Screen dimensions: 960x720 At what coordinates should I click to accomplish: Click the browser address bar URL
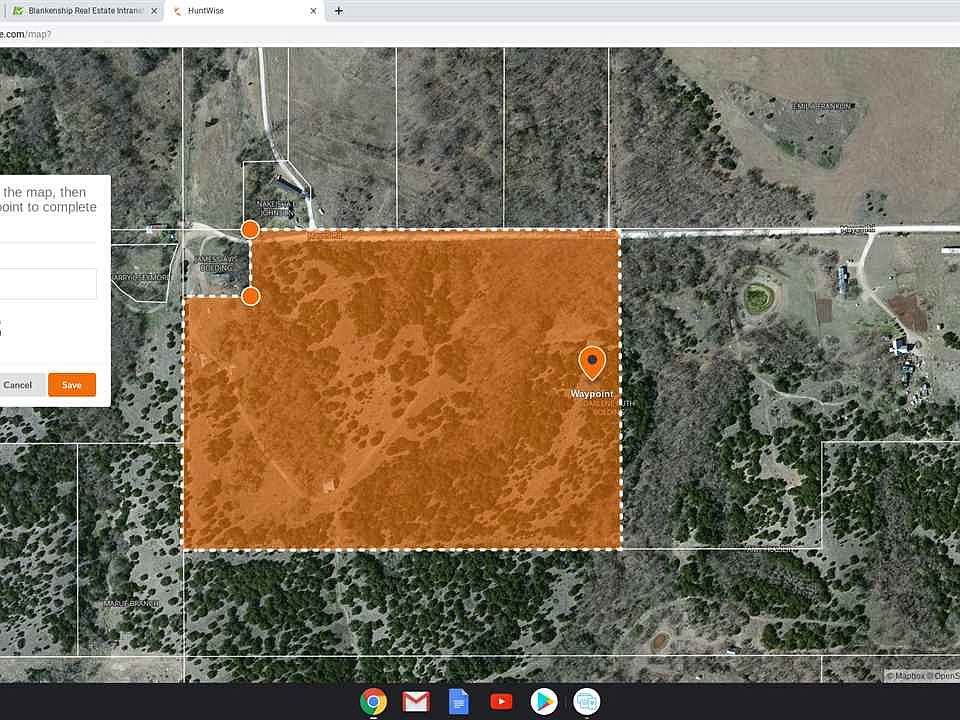point(26,34)
